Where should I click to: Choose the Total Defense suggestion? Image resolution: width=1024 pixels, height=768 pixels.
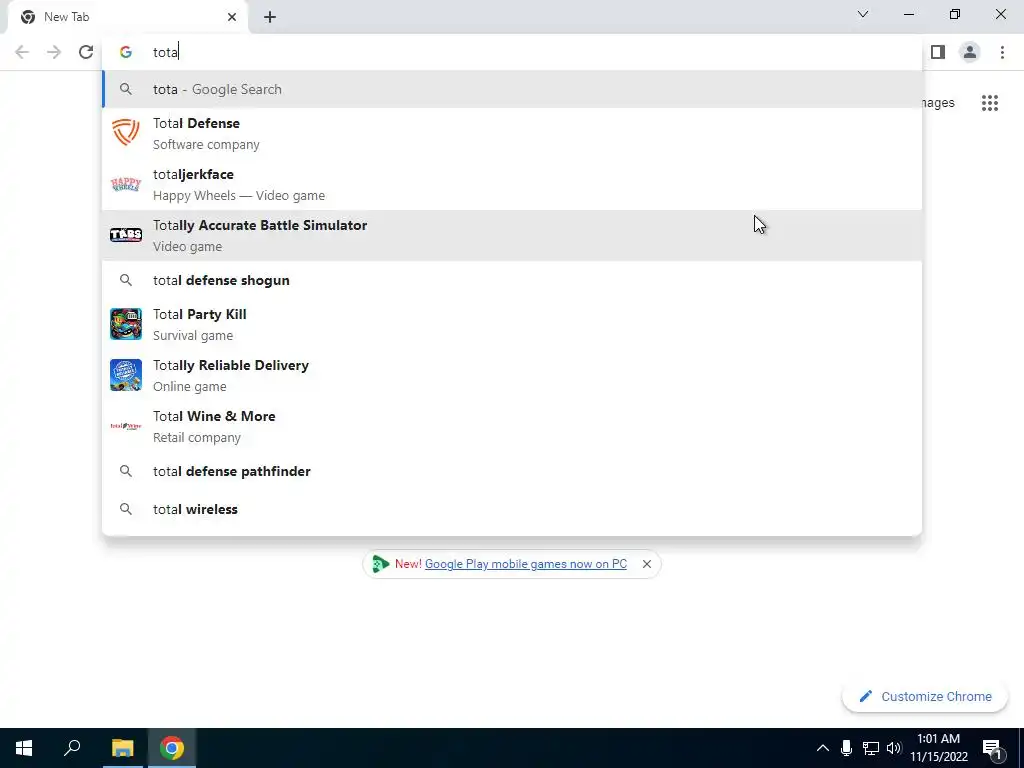[512, 133]
